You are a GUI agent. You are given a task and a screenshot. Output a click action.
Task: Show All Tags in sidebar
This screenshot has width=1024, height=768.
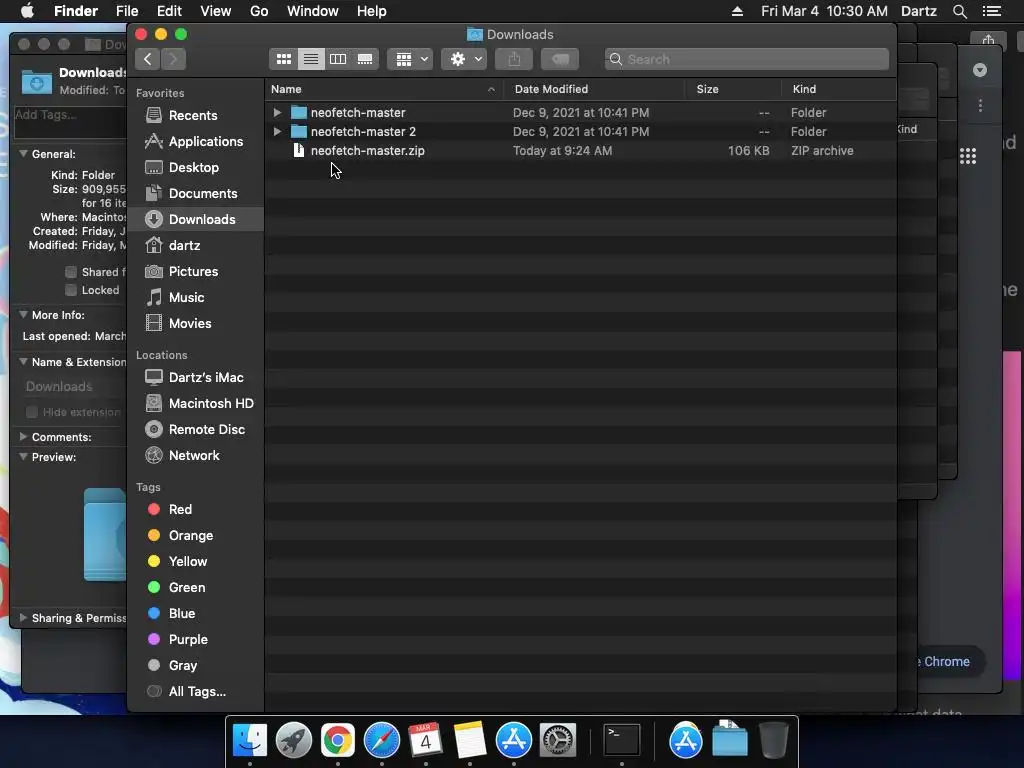(x=196, y=692)
